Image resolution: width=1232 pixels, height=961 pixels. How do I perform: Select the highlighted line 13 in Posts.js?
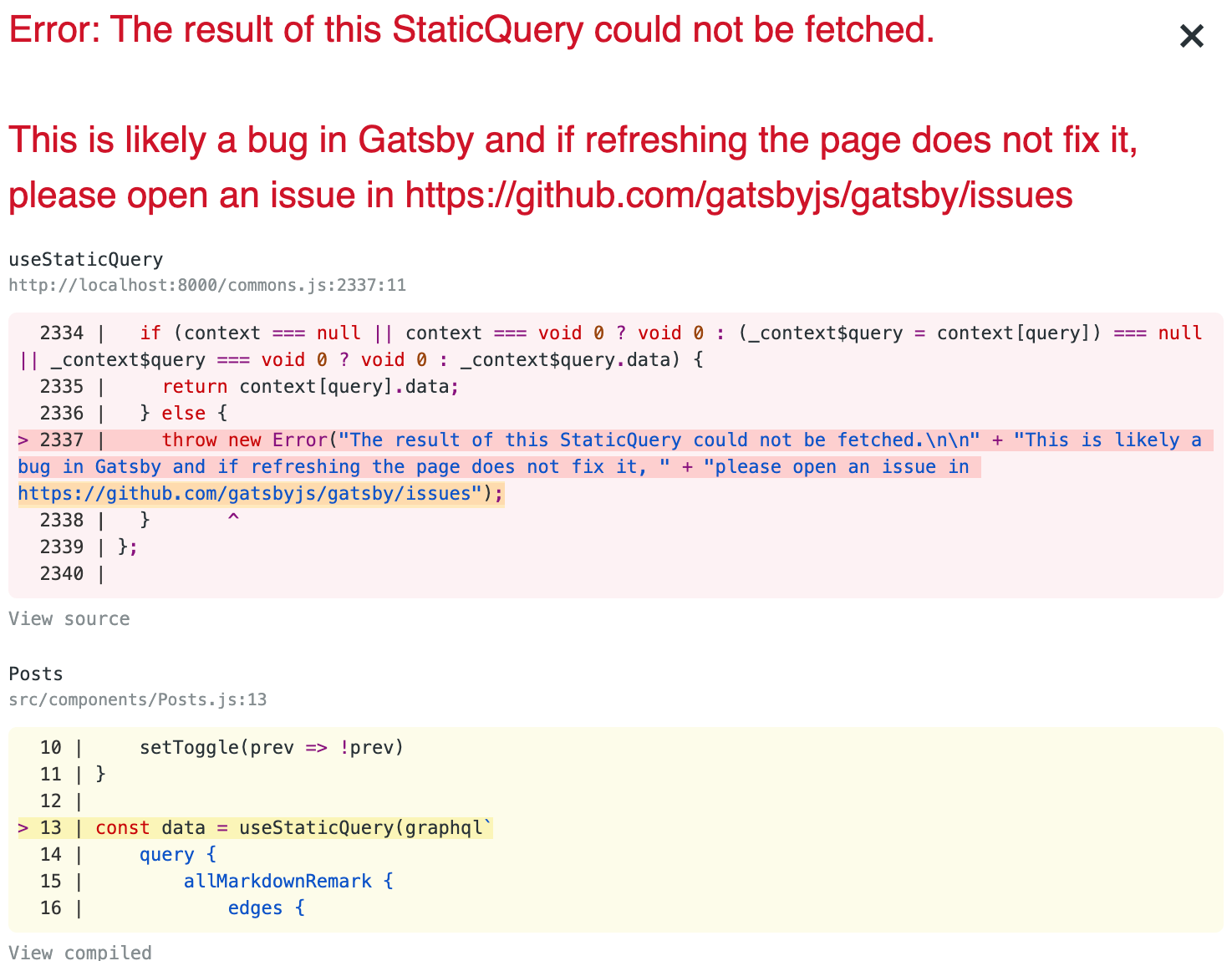(293, 827)
